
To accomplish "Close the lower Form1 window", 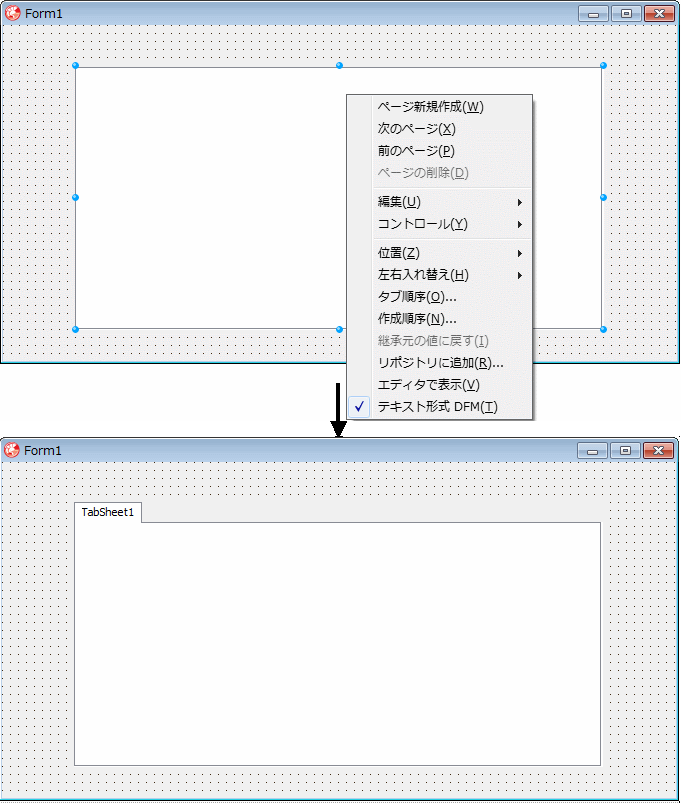I will 658,450.
